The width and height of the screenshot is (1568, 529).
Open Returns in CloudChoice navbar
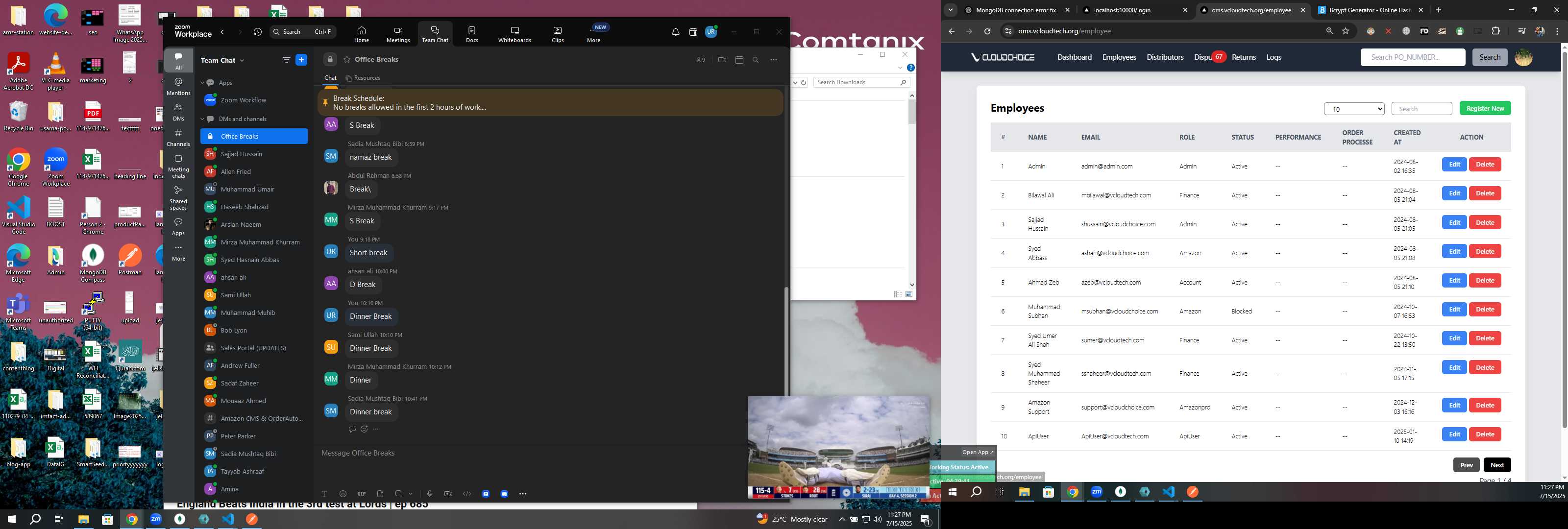1244,57
